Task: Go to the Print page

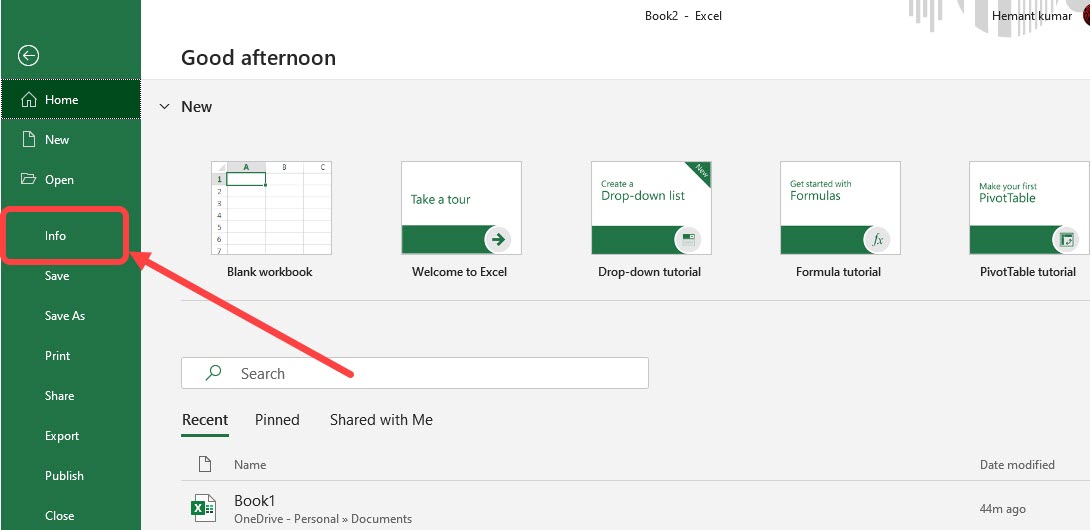Action: [x=58, y=355]
